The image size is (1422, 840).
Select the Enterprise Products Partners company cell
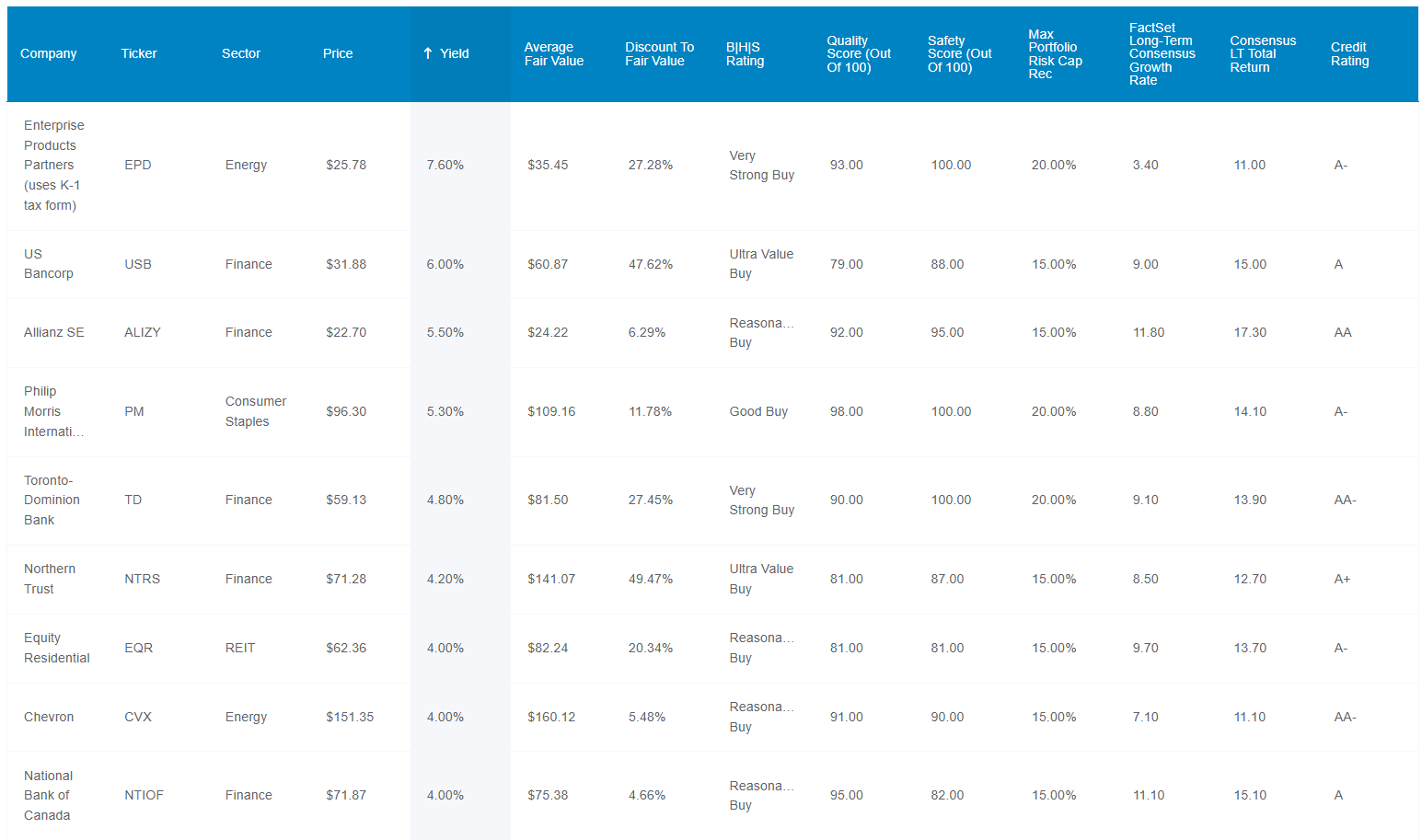point(53,165)
